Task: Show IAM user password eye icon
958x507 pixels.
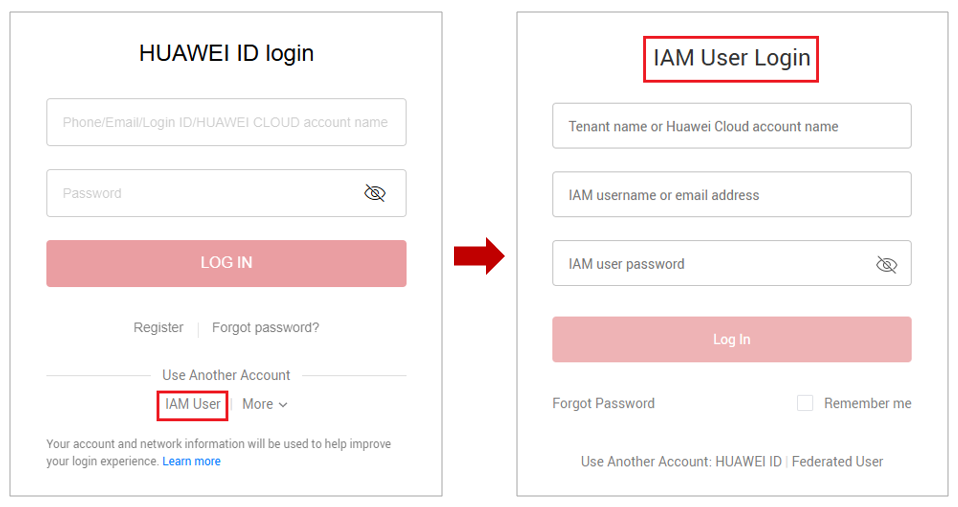Action: point(886,264)
